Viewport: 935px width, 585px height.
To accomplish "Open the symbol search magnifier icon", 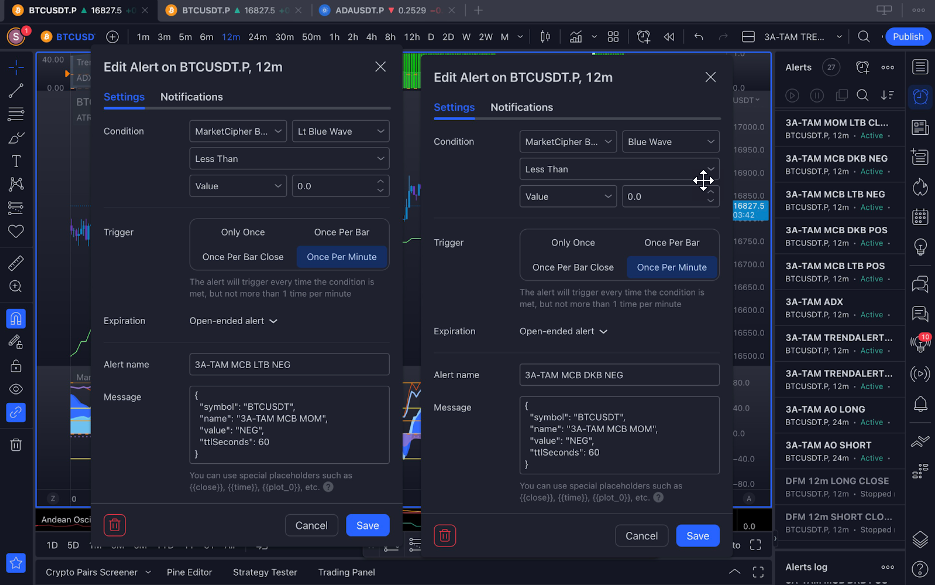I will click(x=863, y=37).
